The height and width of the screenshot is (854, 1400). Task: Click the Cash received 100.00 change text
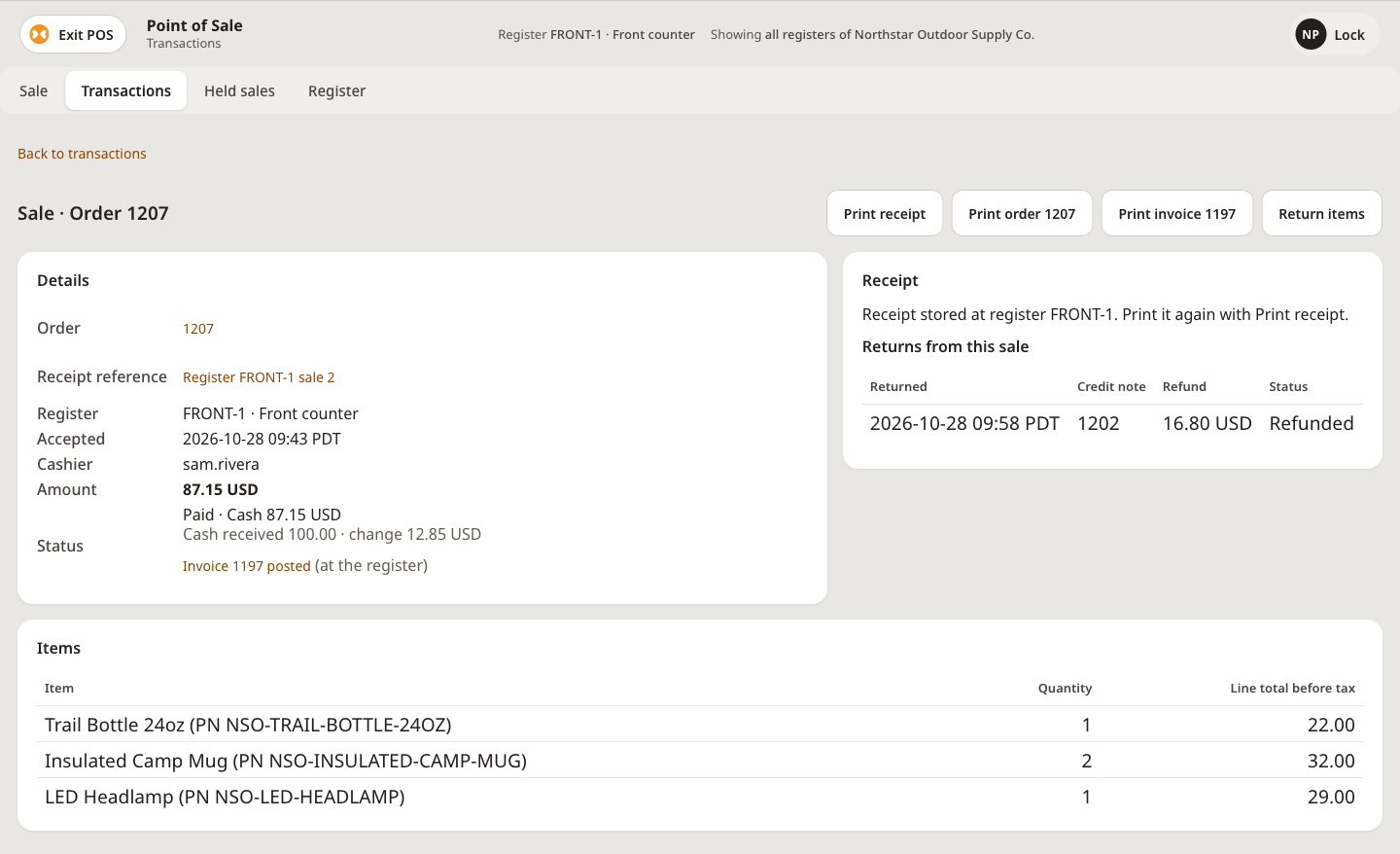coord(332,534)
